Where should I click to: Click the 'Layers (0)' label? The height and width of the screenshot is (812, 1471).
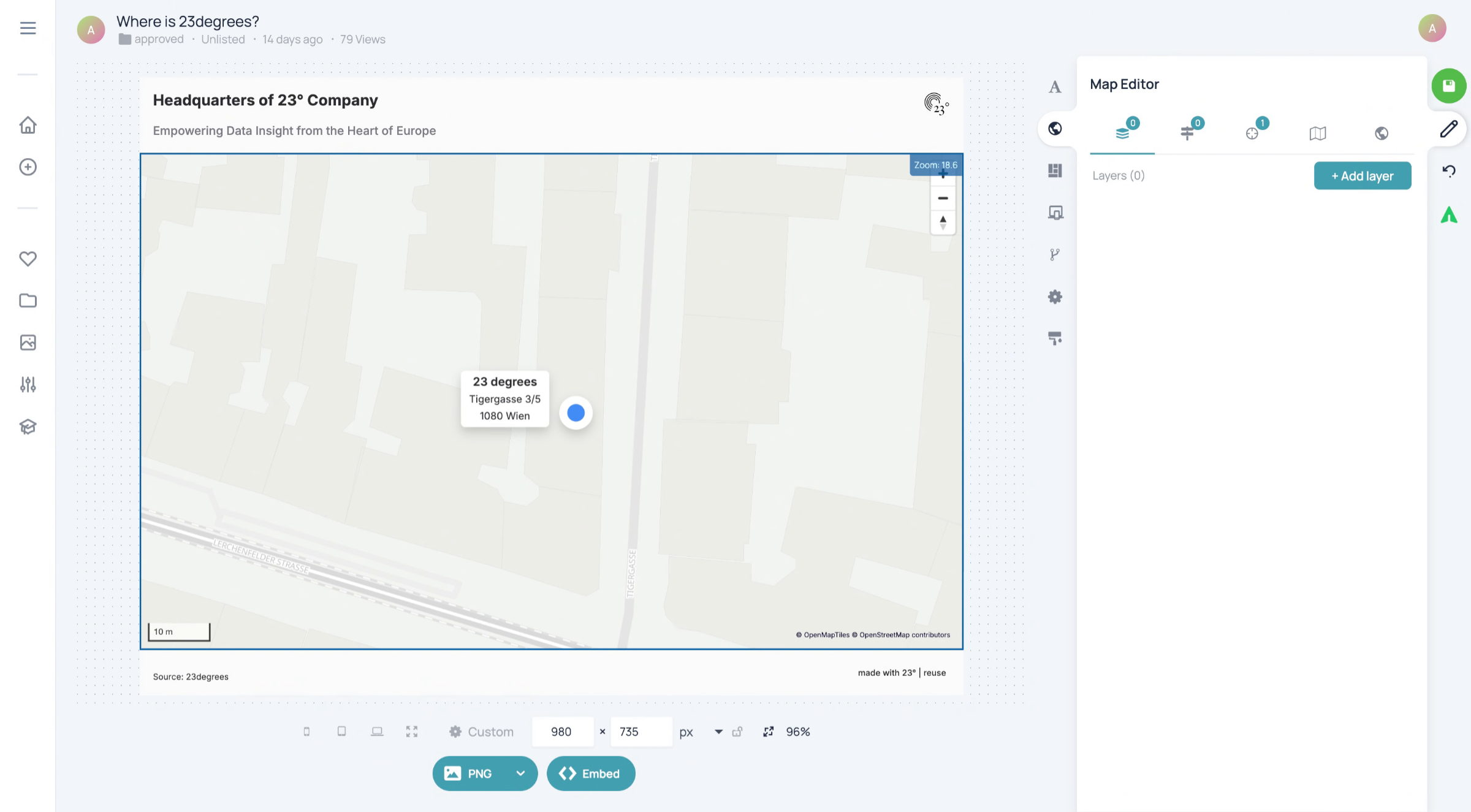coord(1119,176)
